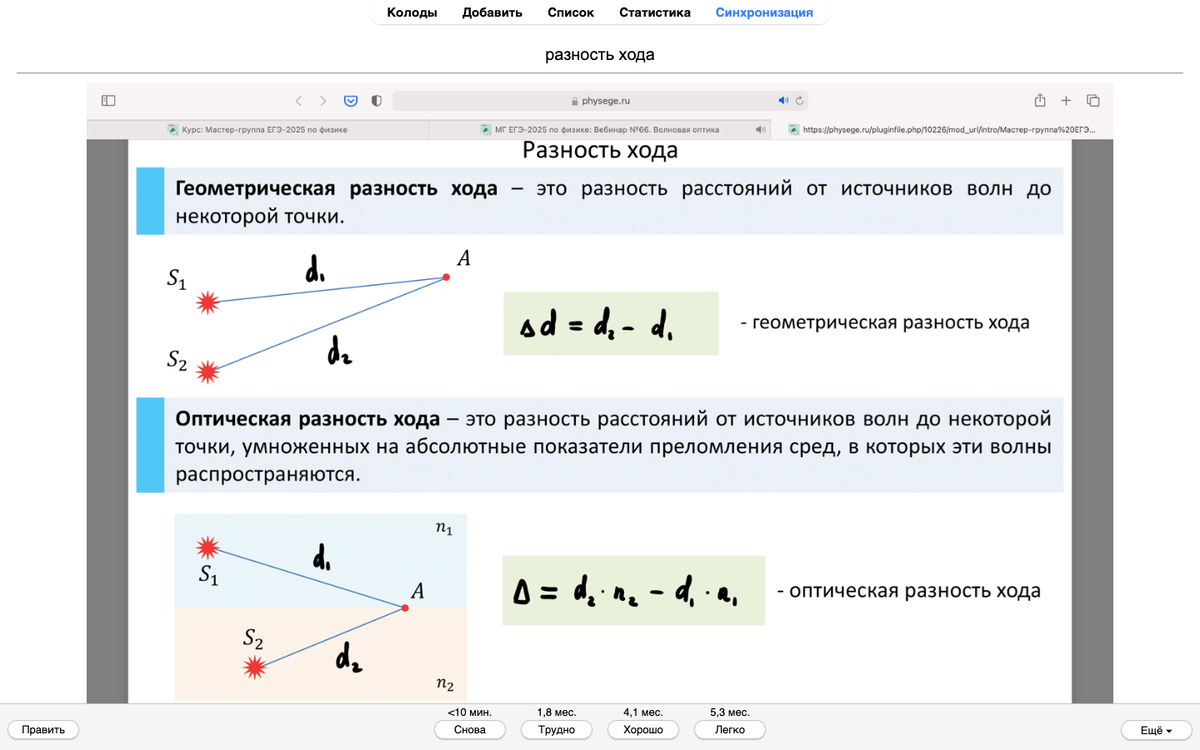
Task: Click the formula Δ = d₂·n₂ − d₁·n₁ box
Action: pyautogui.click(x=634, y=590)
